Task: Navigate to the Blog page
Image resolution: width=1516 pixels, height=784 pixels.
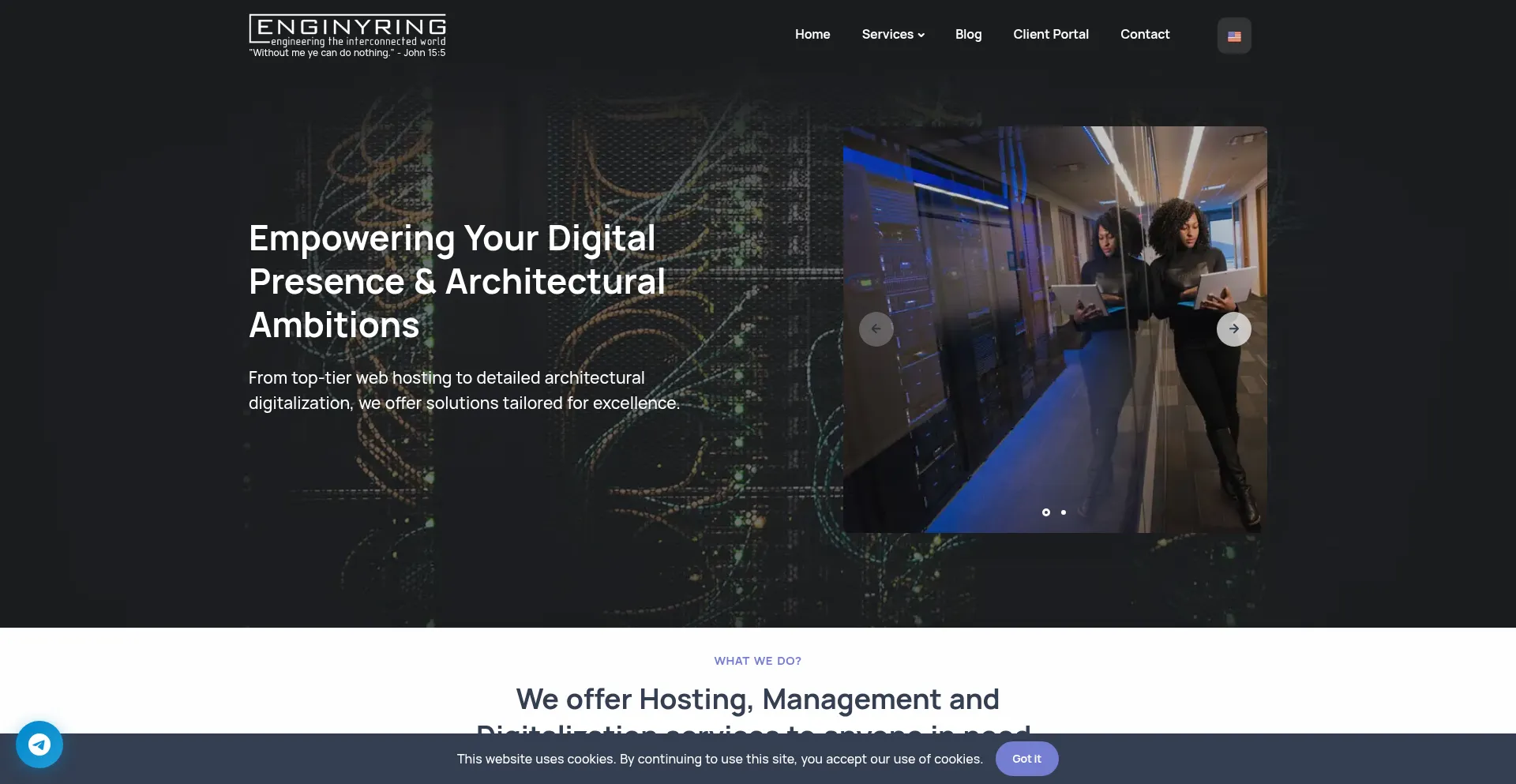Action: coord(968,34)
